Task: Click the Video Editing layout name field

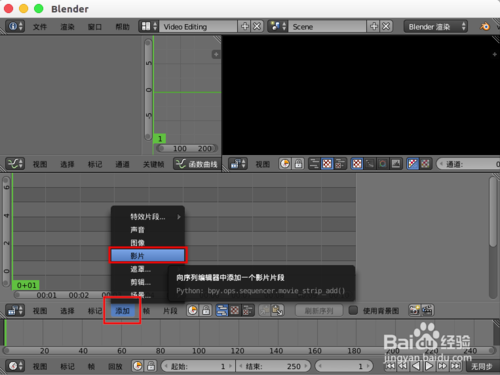Action: click(x=199, y=26)
